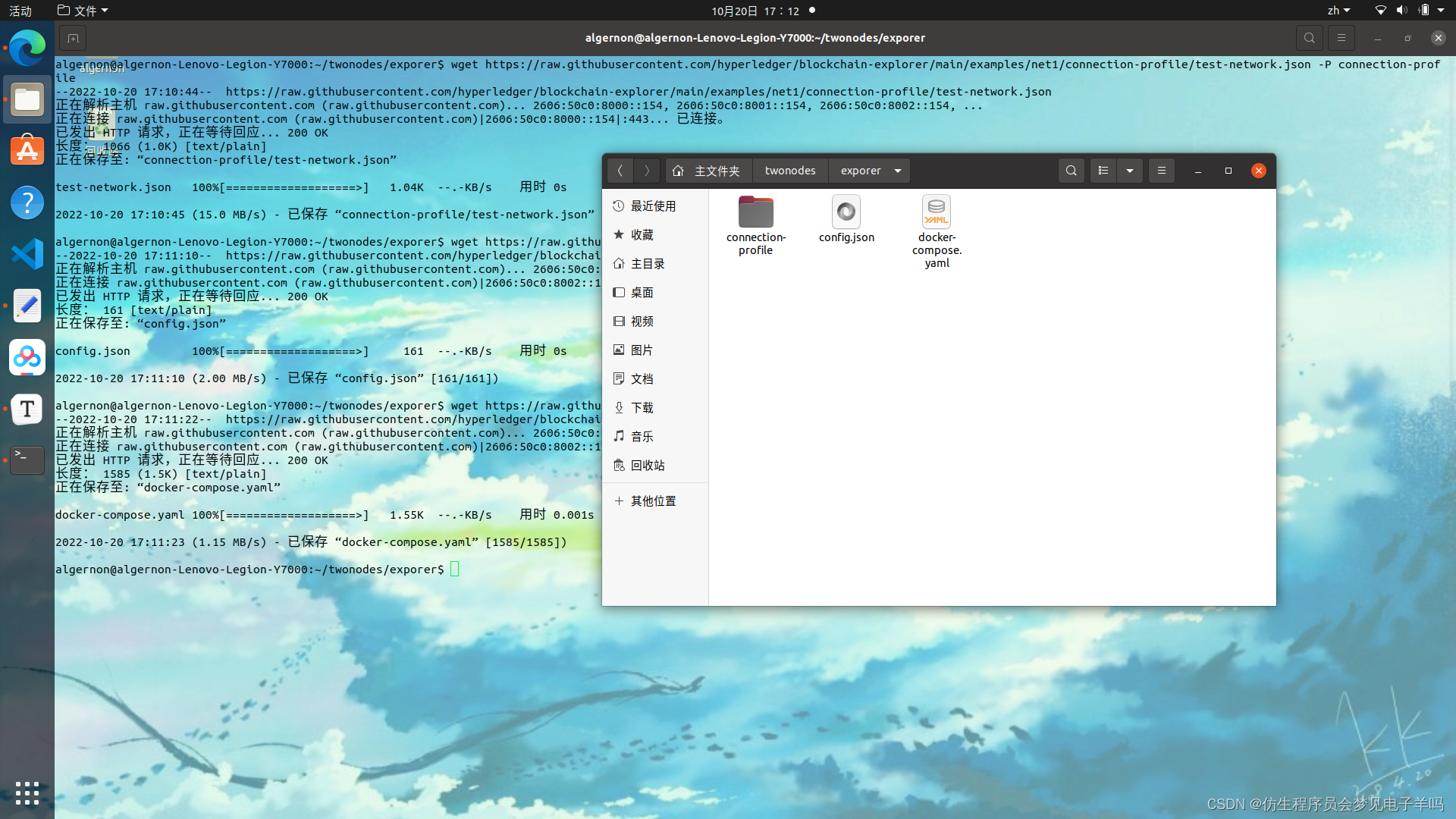Add new terminal tab button
1456x819 pixels.
[73, 38]
